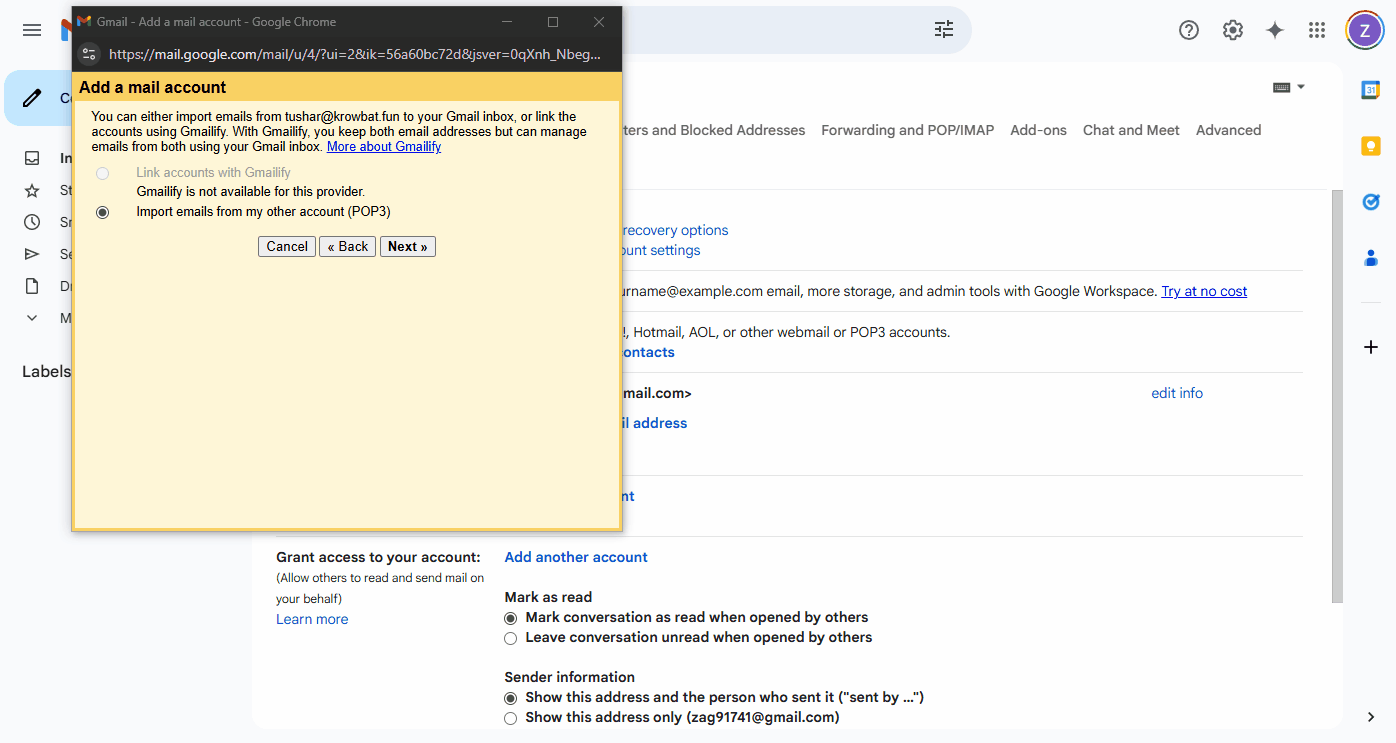
Task: Open the Snoozed clock icon in sidebar
Action: pos(32,222)
